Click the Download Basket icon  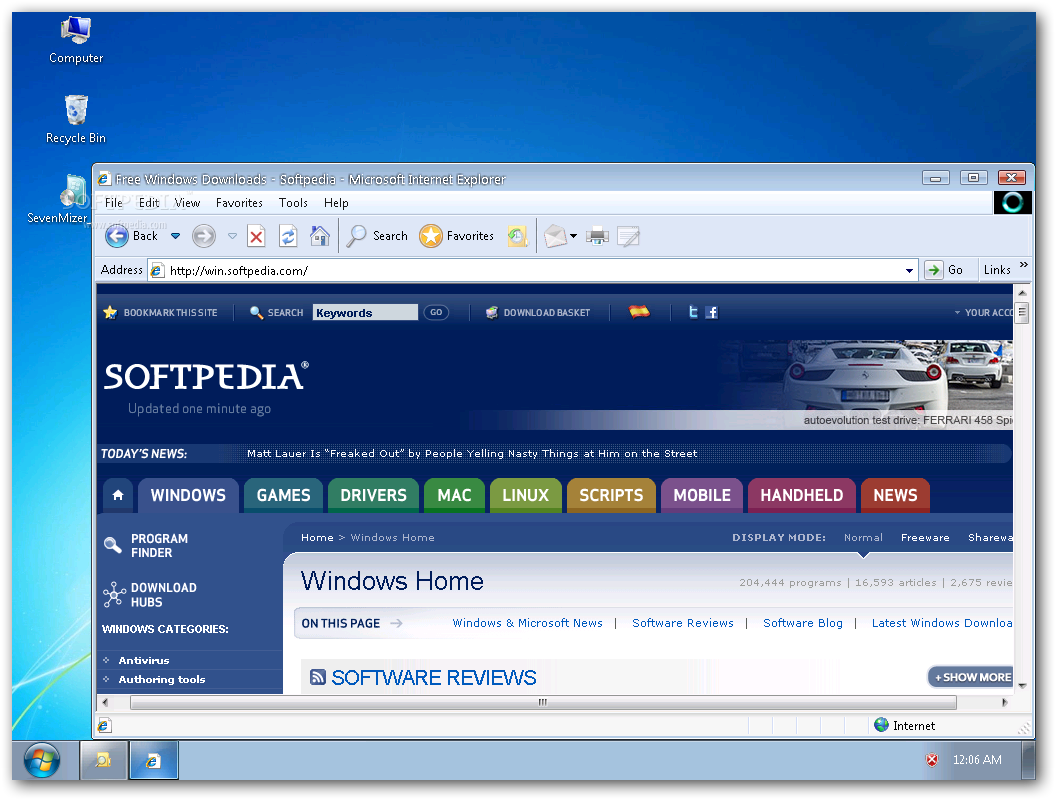click(492, 312)
